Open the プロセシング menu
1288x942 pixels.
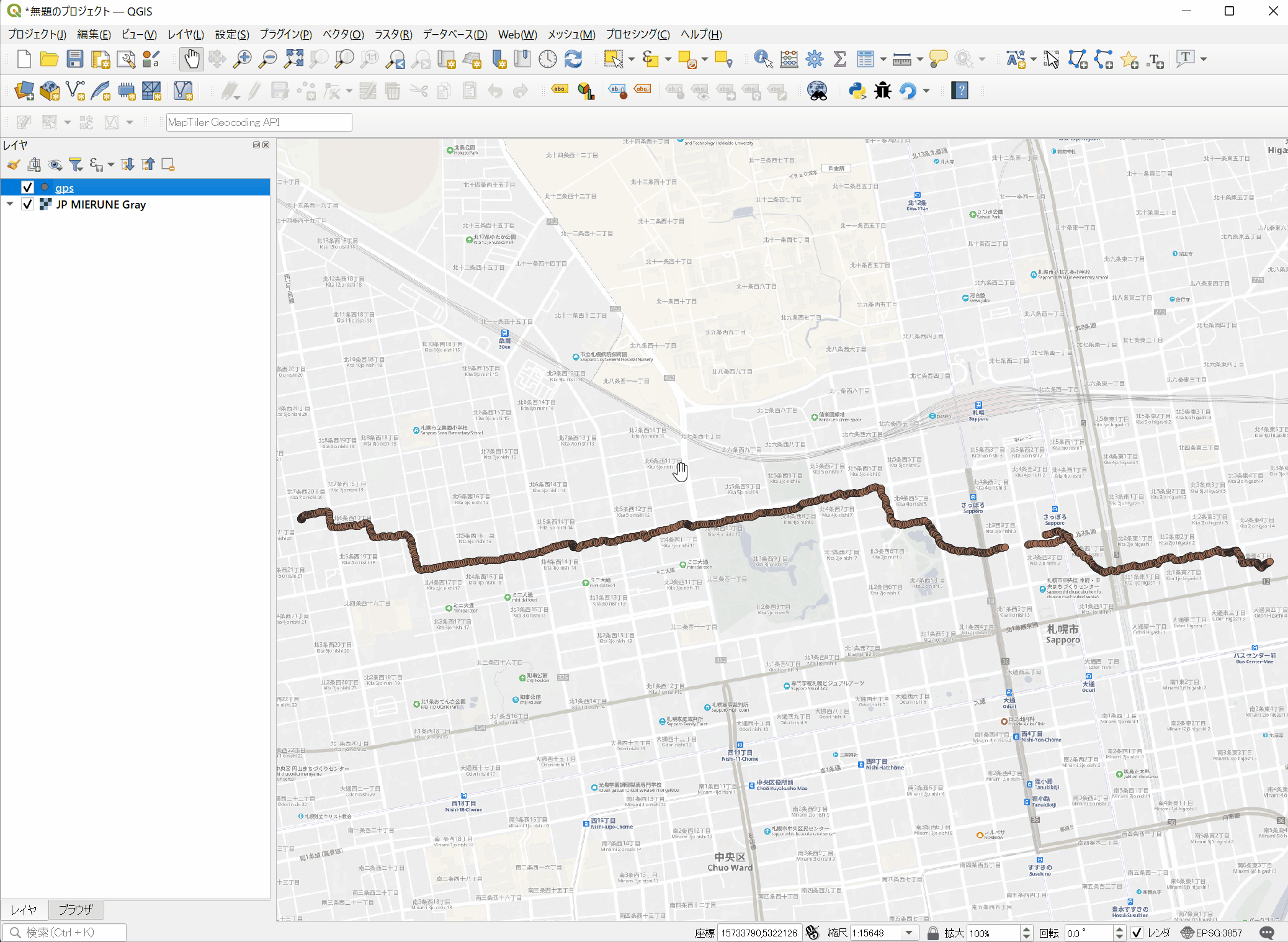coord(638,34)
